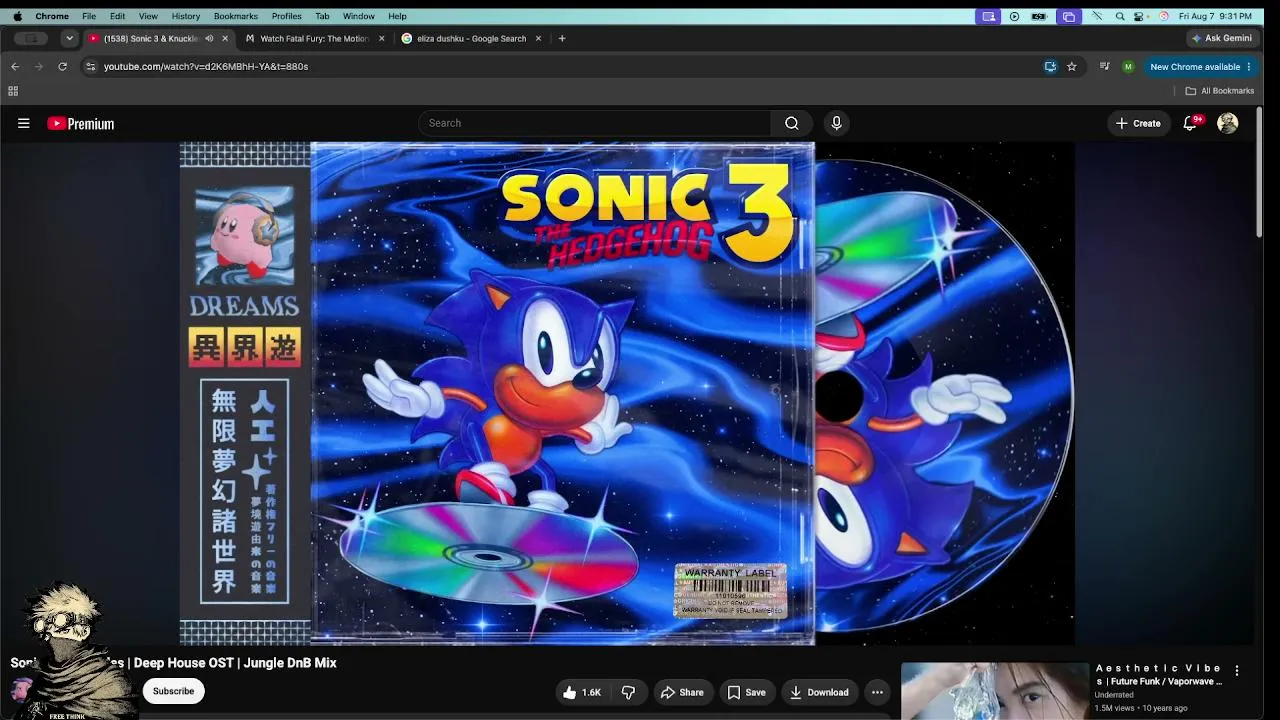
Task: Go forward in browser history
Action: 39,66
